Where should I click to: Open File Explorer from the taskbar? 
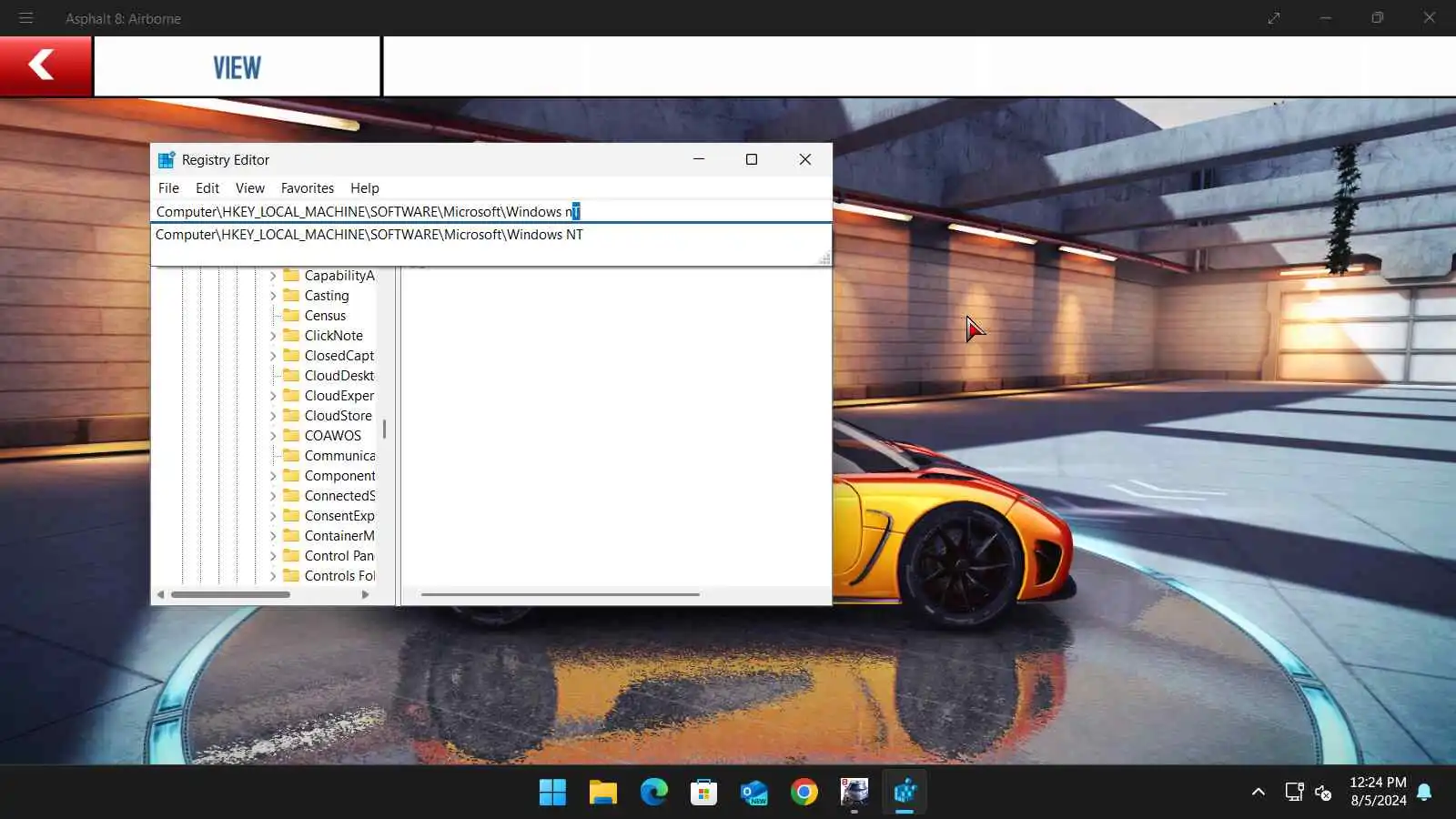pos(602,793)
